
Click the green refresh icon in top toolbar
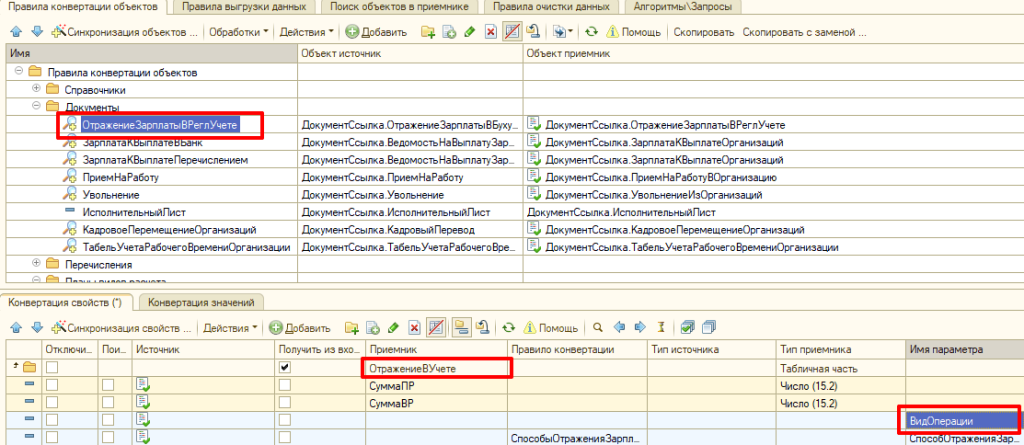591,32
